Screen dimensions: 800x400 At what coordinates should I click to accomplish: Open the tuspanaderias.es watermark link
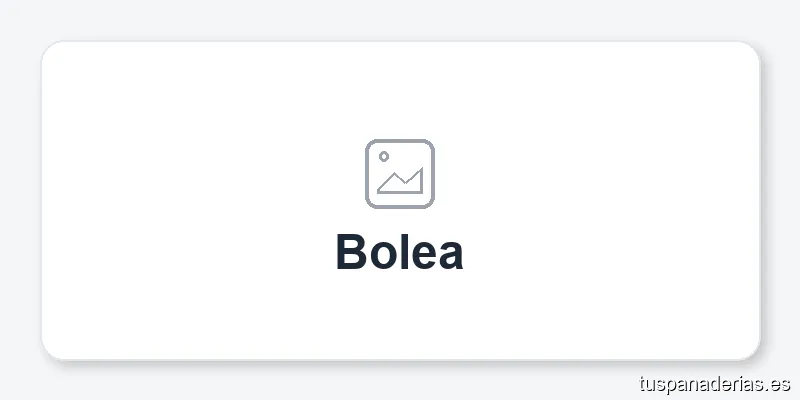pyautogui.click(x=714, y=383)
